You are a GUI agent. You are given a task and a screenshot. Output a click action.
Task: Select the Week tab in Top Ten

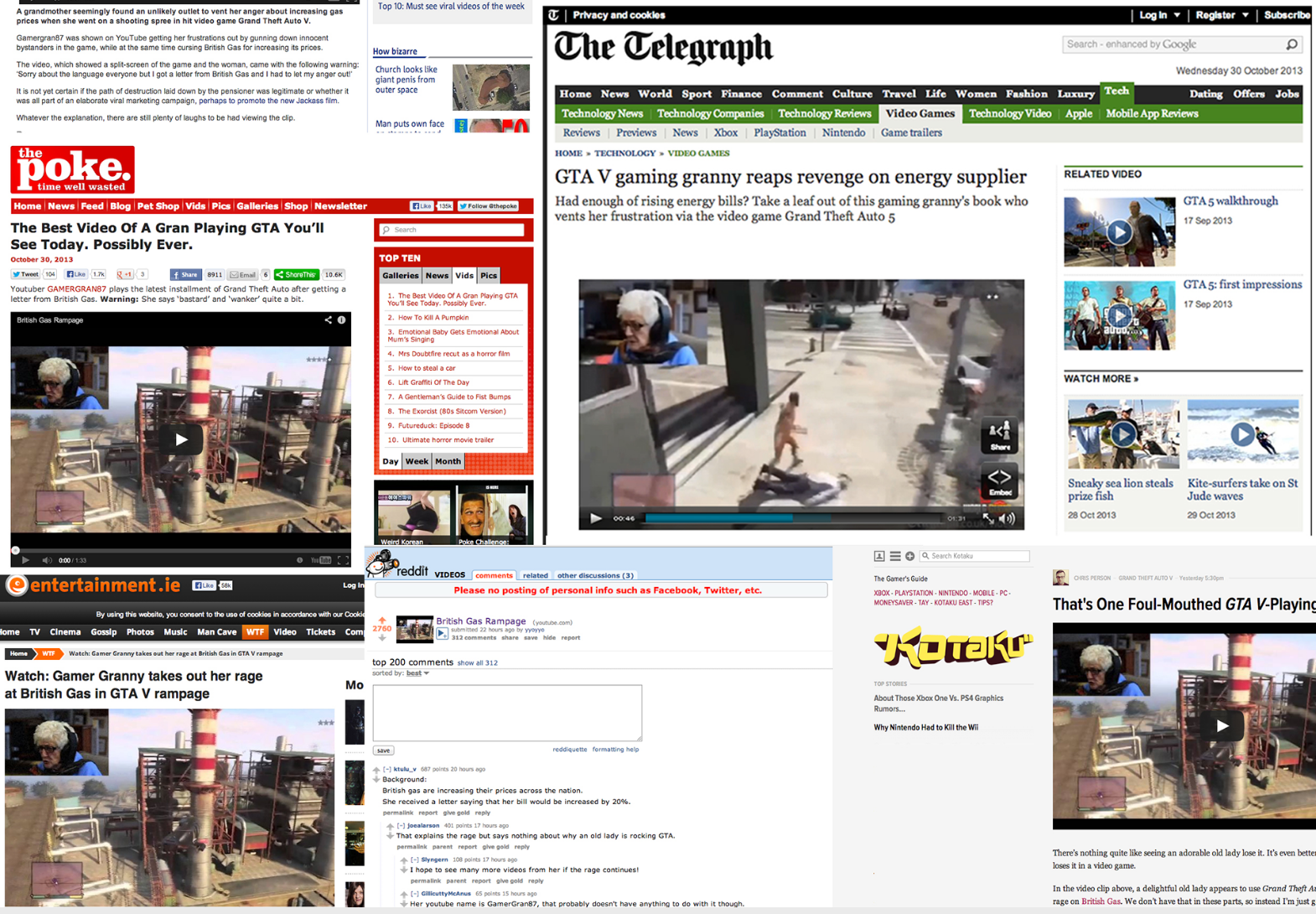(x=417, y=461)
